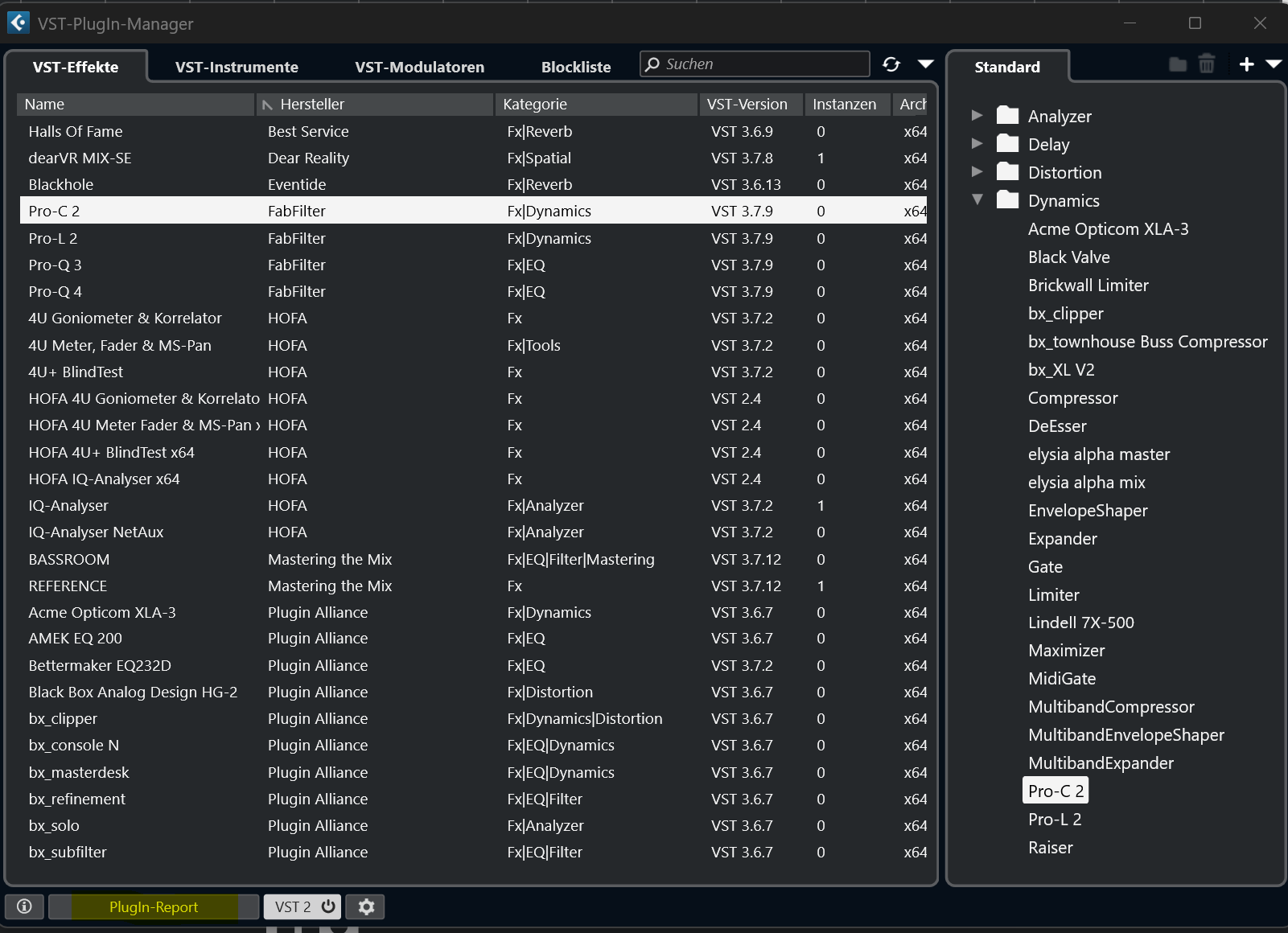This screenshot has height=933, width=1288.
Task: Click the new folder icon
Action: 1178,64
